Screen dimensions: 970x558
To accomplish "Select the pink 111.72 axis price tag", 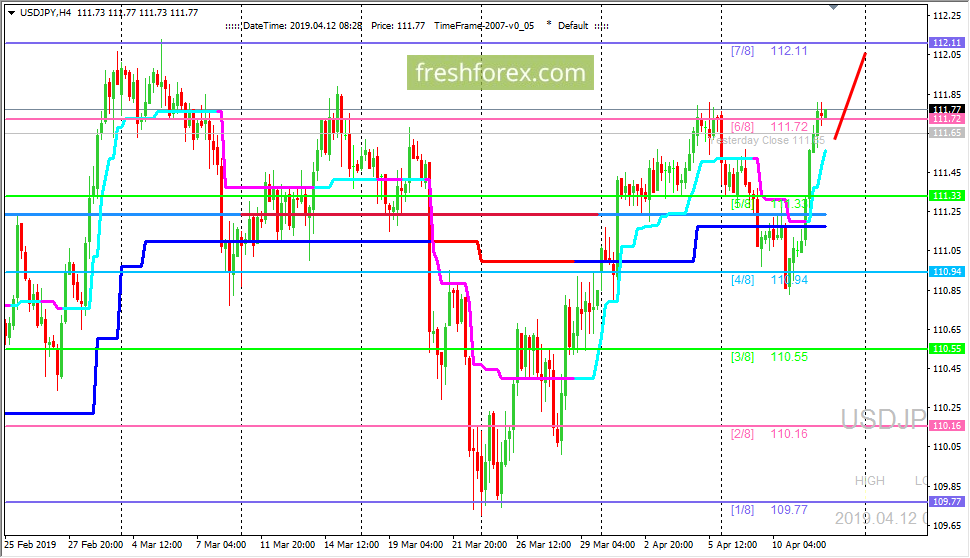I will coord(946,119).
